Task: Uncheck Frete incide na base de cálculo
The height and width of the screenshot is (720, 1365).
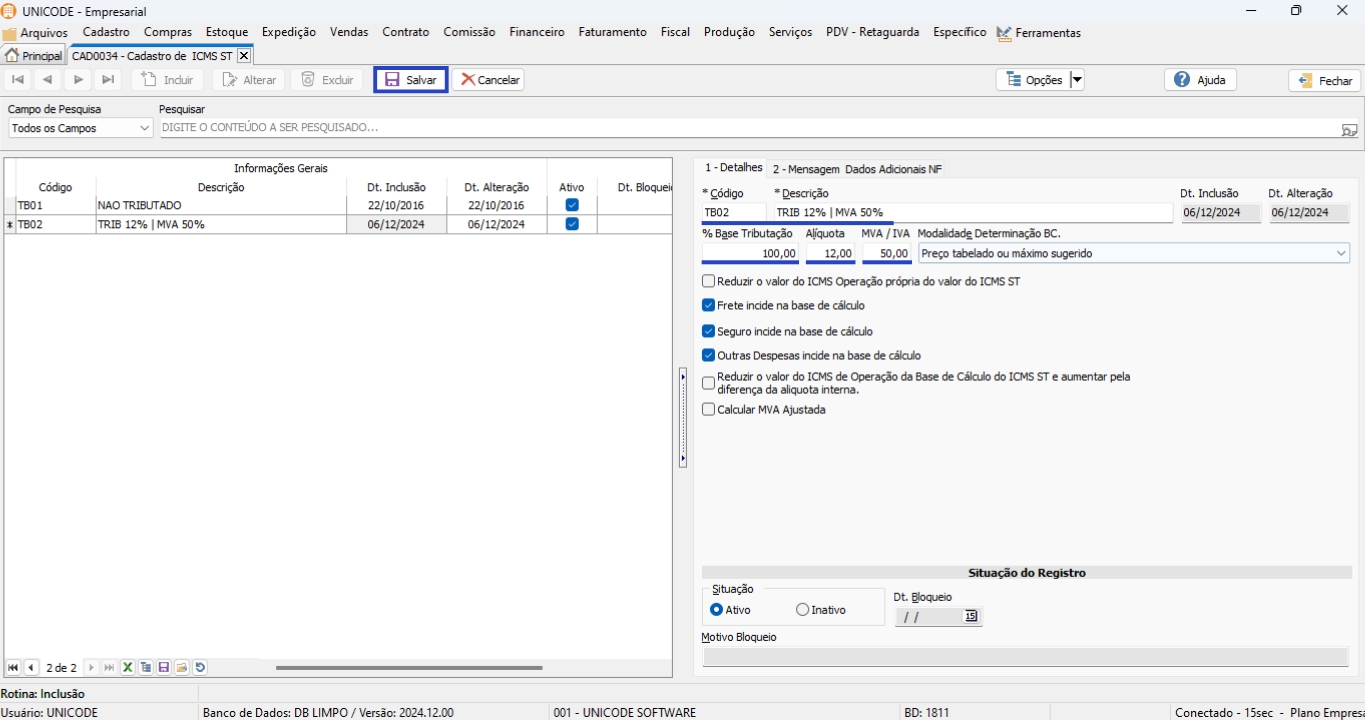Action: tap(709, 306)
